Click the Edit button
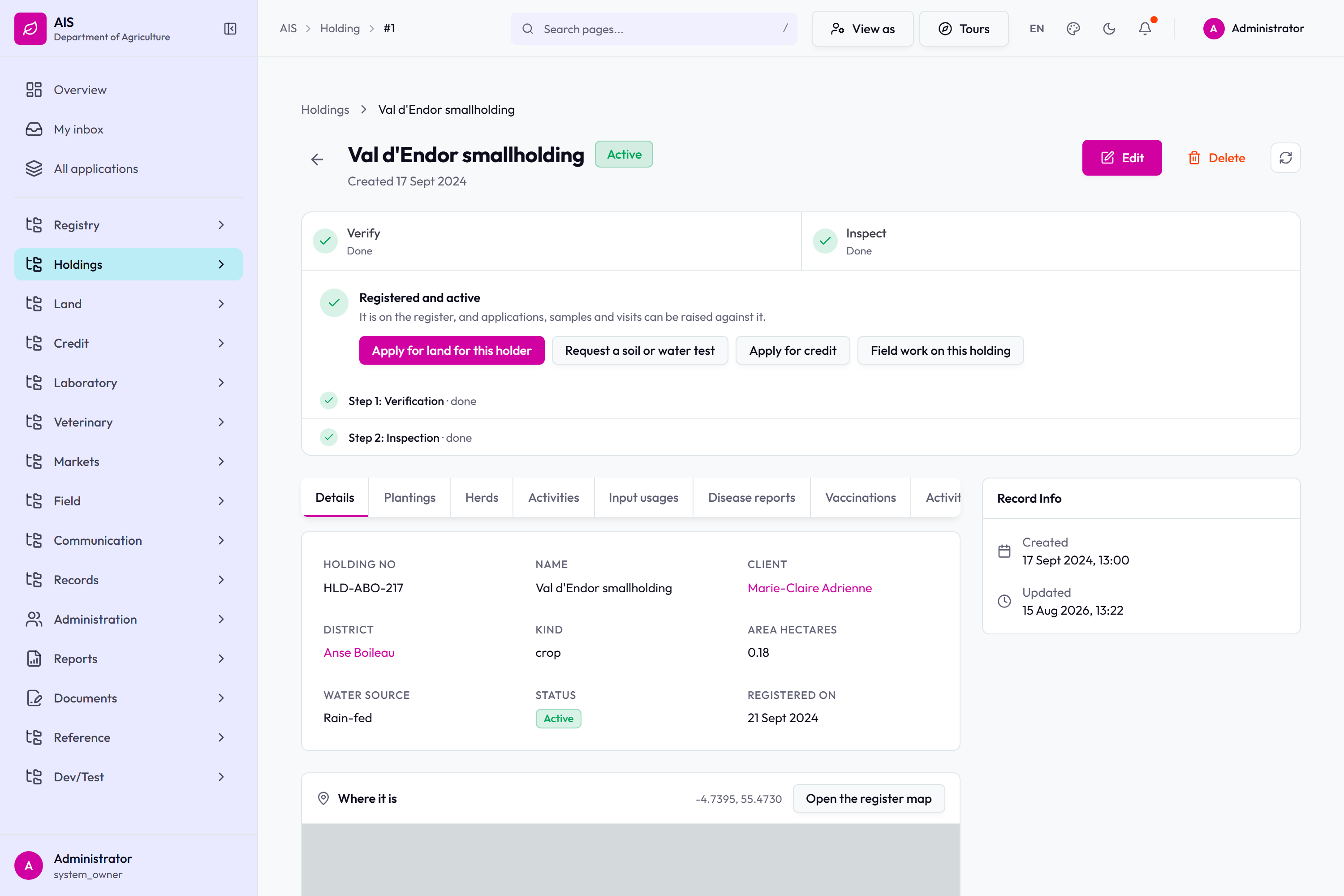This screenshot has width=1344, height=896. 1122,158
